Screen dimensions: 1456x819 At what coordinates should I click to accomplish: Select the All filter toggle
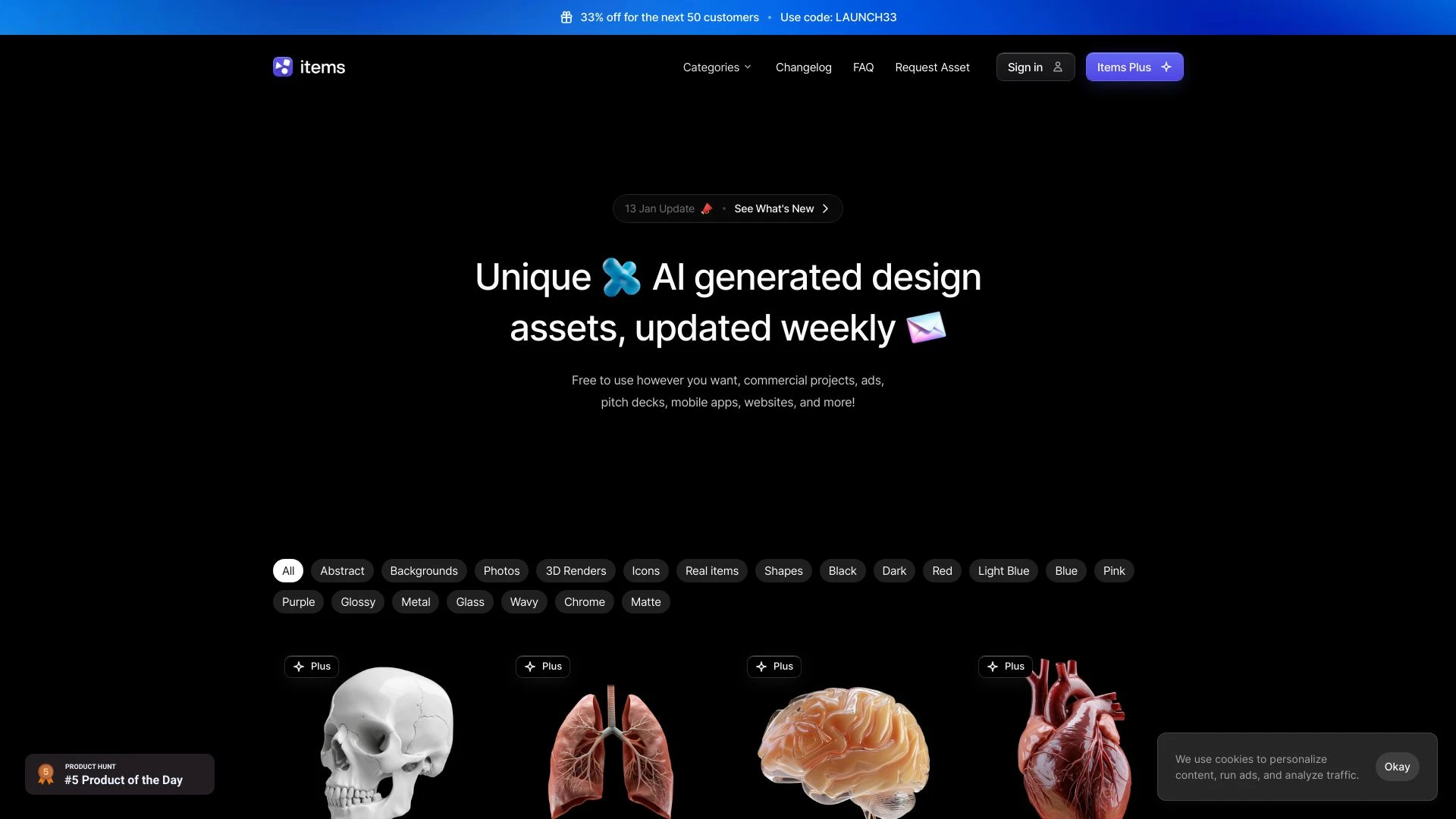tap(286, 570)
